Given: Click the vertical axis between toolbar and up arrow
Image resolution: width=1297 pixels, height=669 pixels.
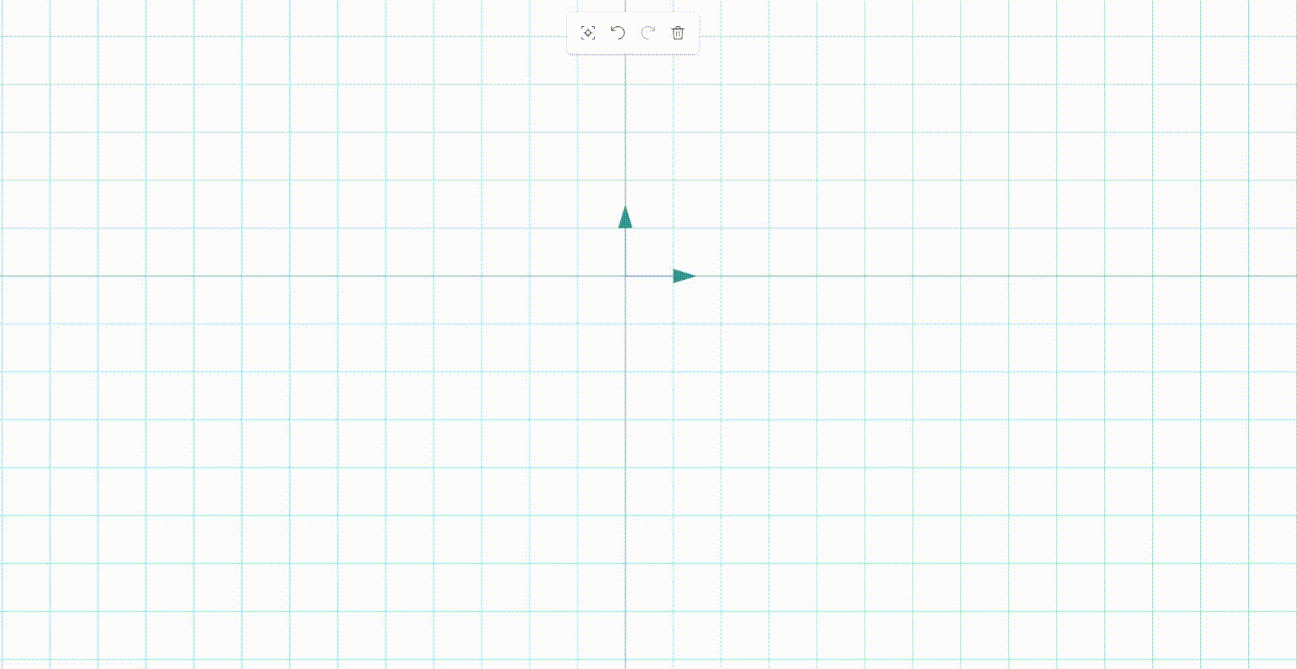Looking at the screenshot, I should (625, 130).
